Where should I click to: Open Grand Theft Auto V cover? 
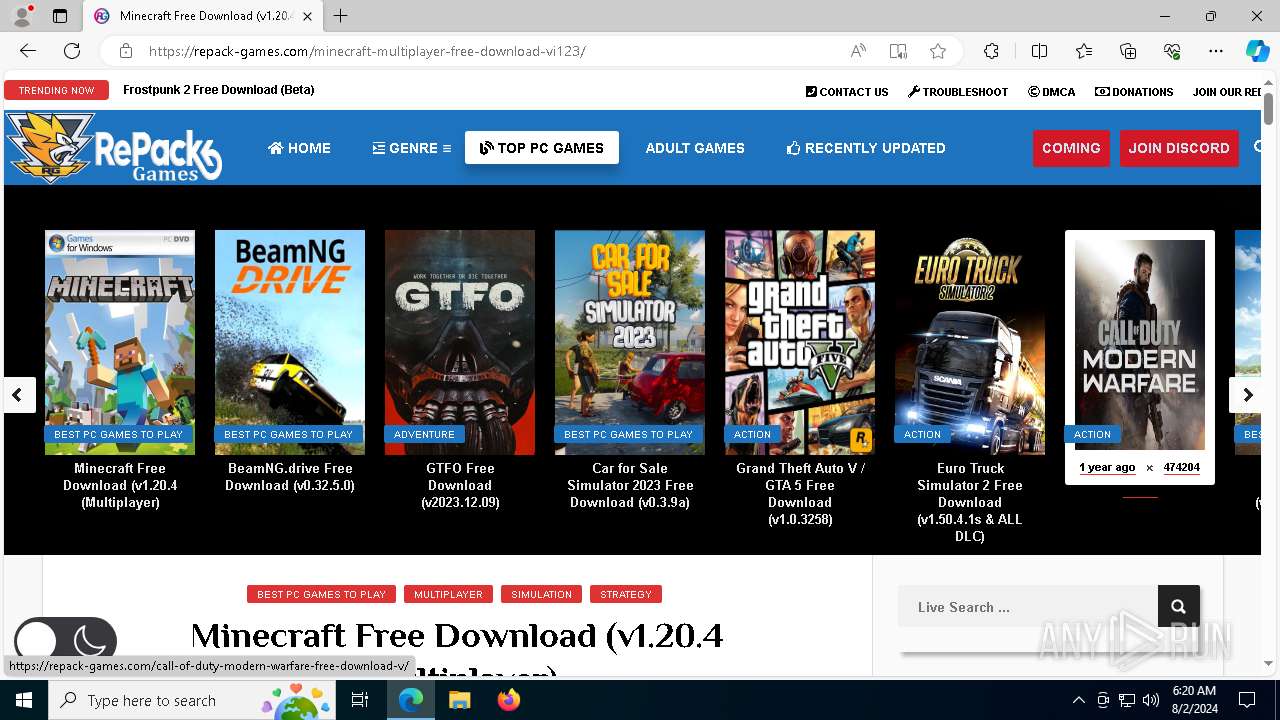(800, 342)
